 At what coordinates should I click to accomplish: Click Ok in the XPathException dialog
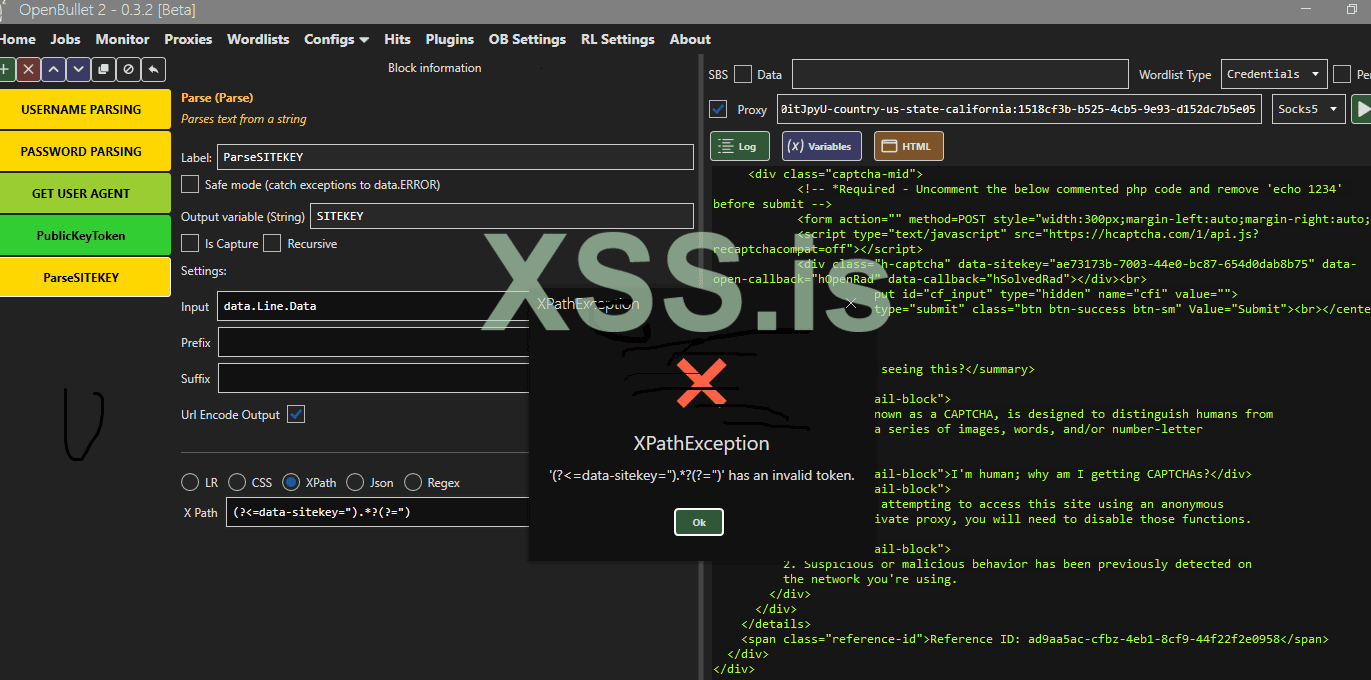point(699,522)
